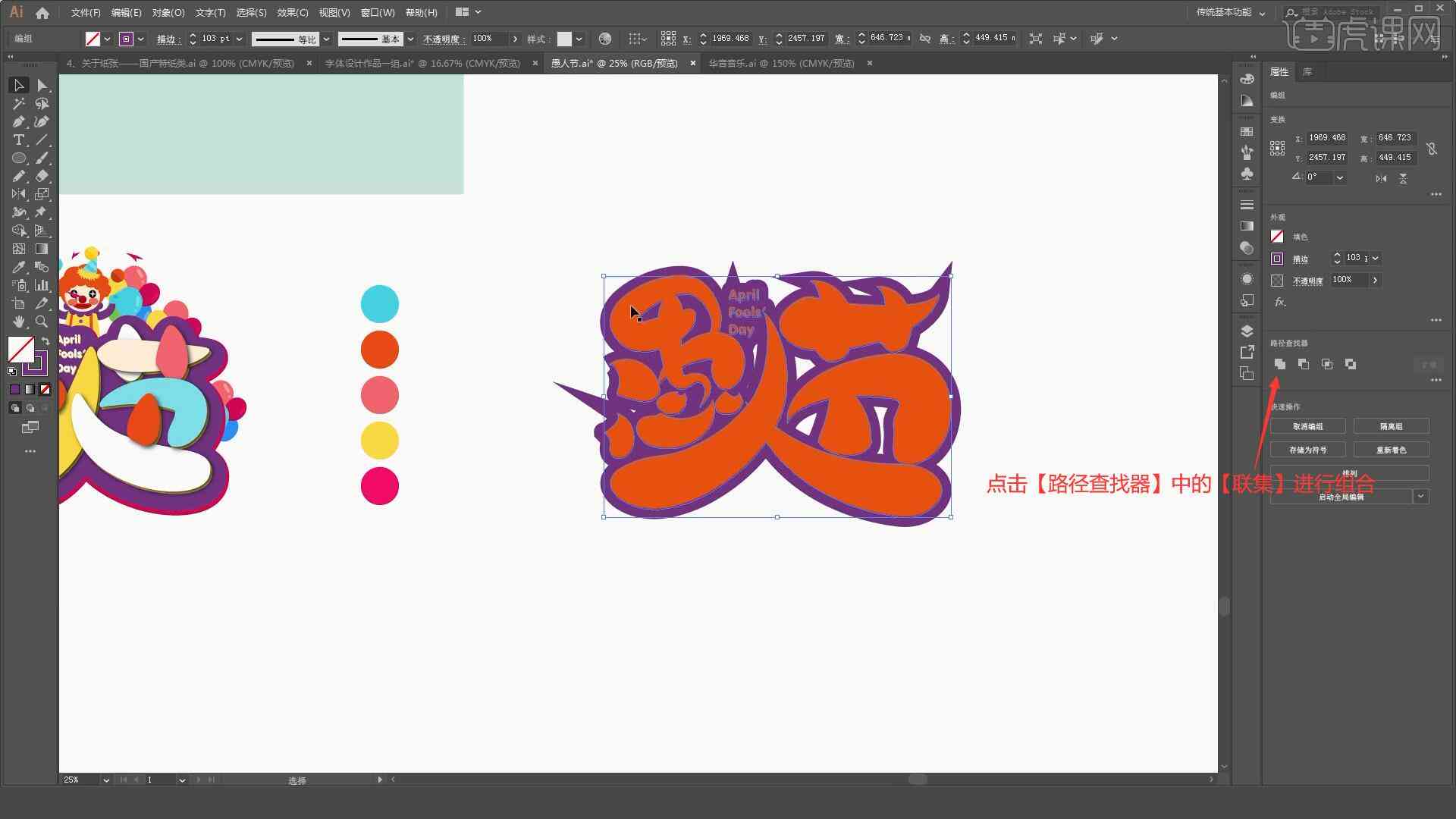
Task: Select the reference point grid in Transform
Action: click(x=1278, y=149)
